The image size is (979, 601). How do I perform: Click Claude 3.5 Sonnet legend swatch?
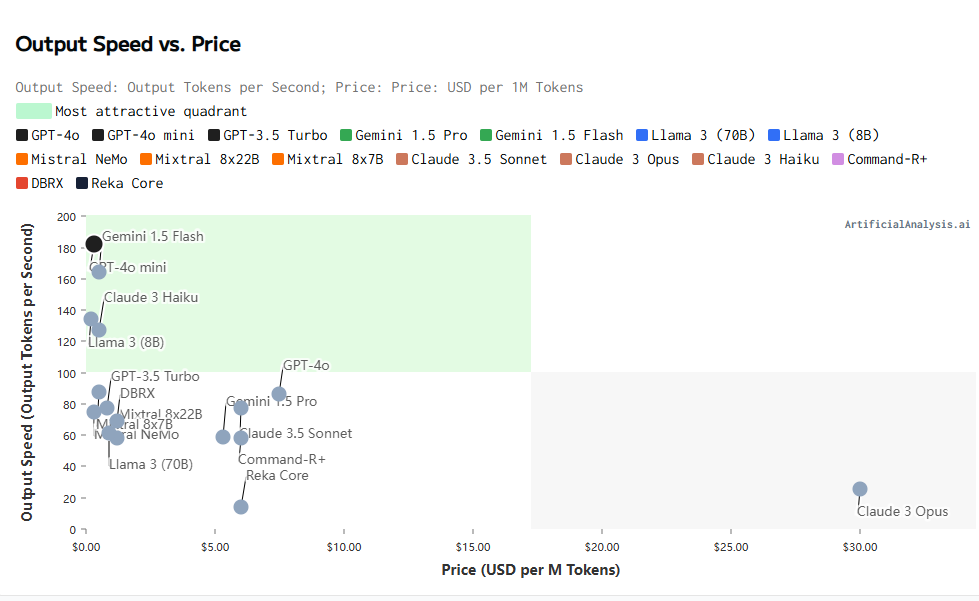(x=403, y=159)
